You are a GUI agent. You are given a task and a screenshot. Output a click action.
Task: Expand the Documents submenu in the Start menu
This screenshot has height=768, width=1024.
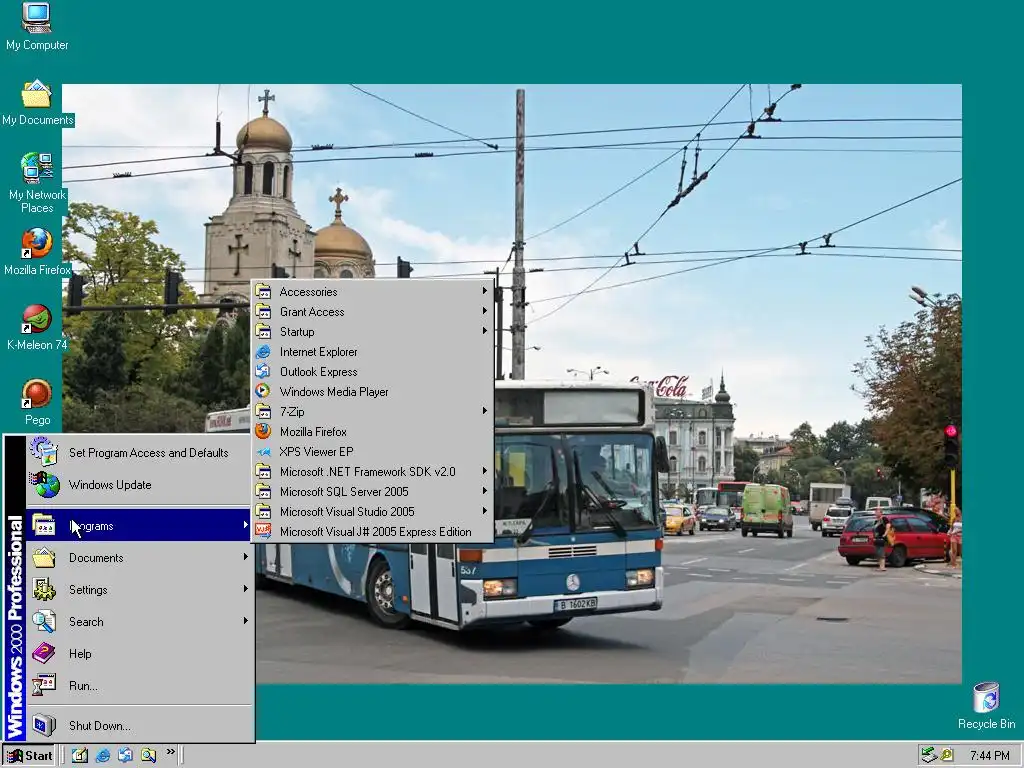(x=139, y=557)
